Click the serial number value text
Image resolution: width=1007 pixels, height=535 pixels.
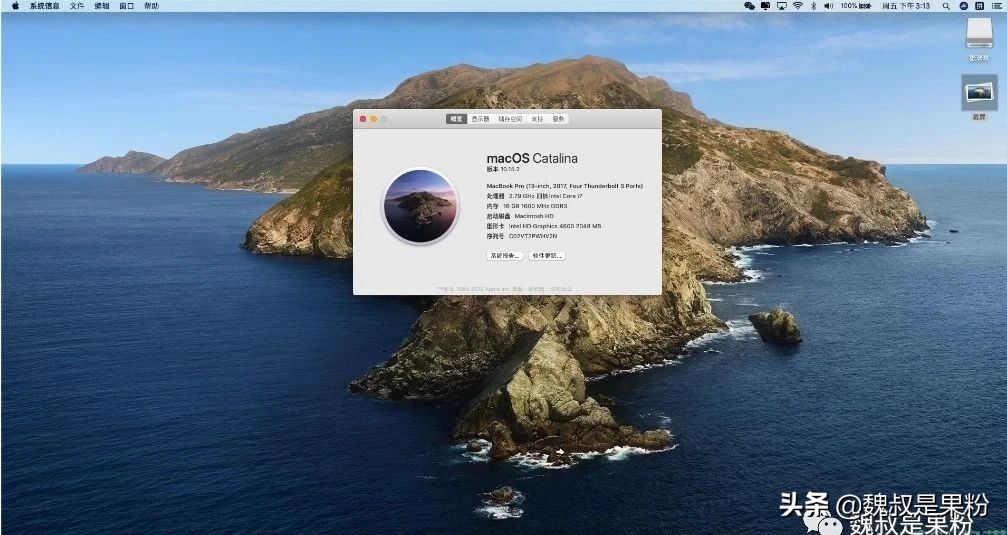533,236
